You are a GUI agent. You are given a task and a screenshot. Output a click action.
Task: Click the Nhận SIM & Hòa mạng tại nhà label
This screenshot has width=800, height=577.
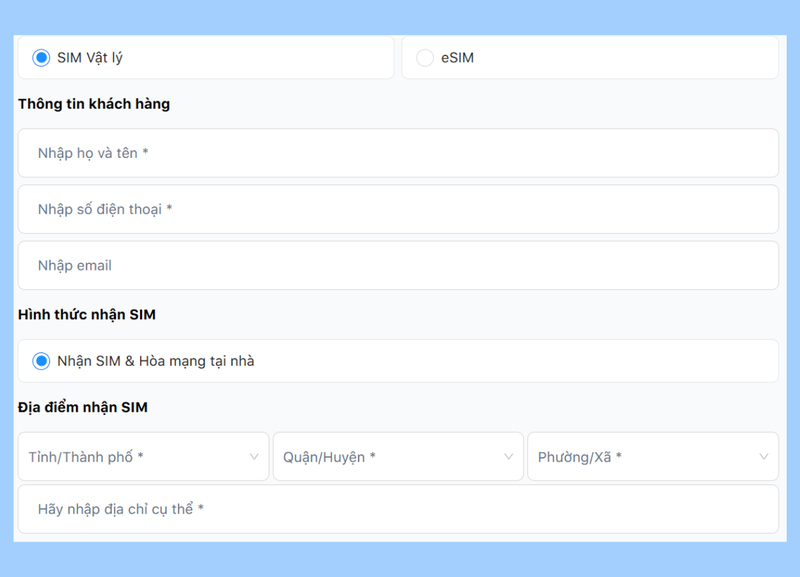point(156,361)
